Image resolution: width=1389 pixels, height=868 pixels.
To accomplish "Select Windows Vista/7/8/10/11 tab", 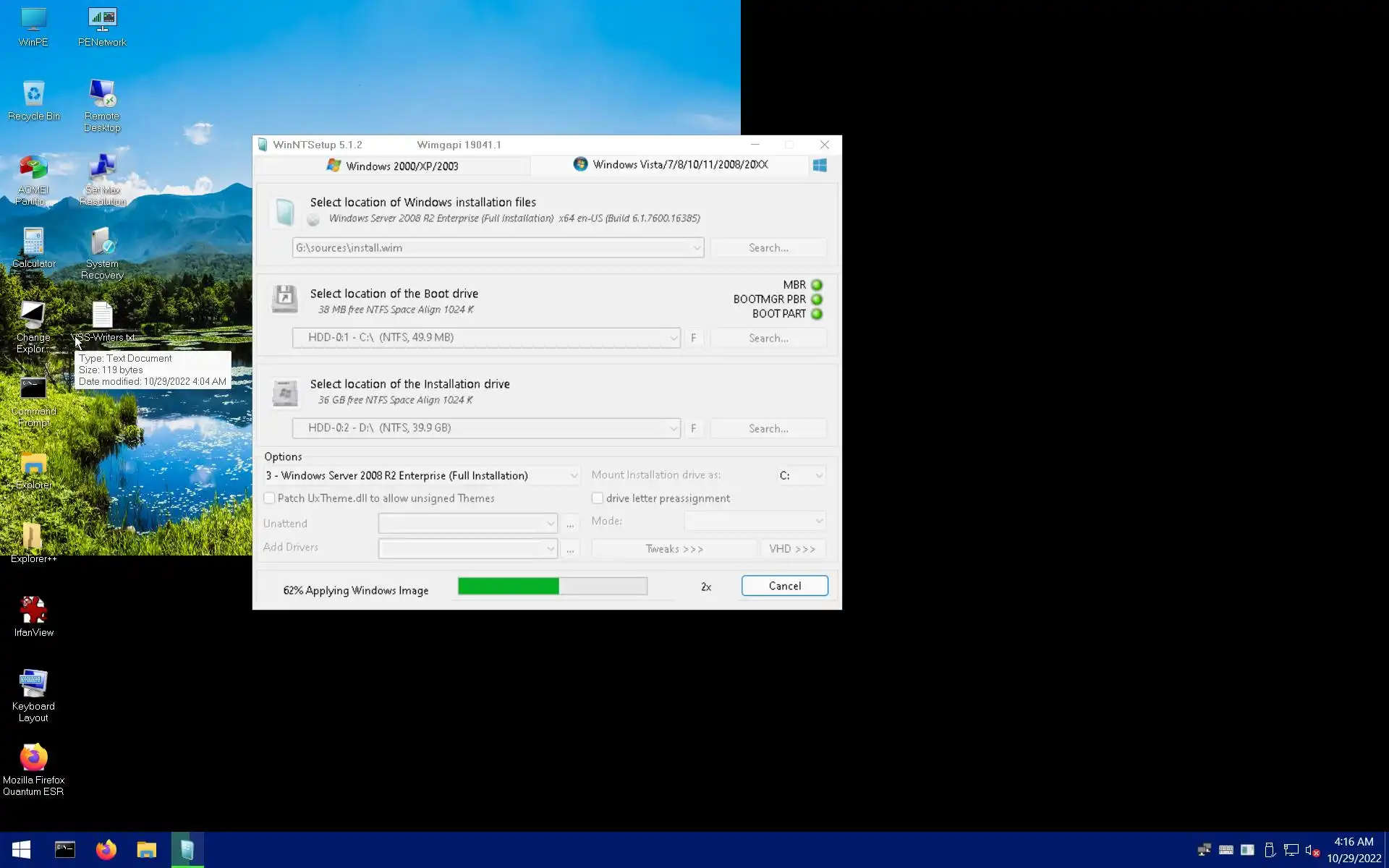I will coord(670,165).
